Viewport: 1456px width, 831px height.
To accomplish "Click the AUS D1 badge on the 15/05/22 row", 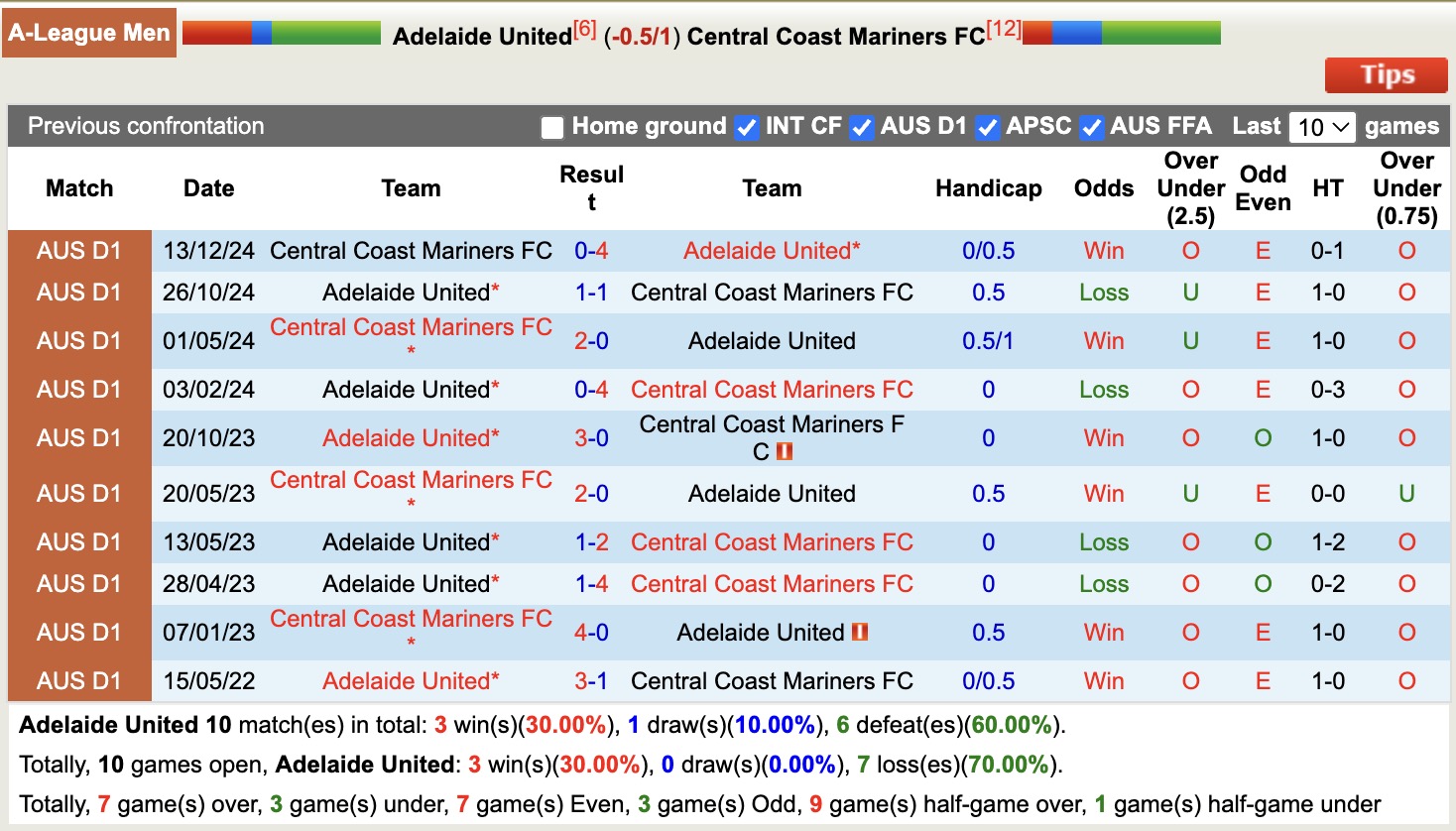I will [79, 680].
